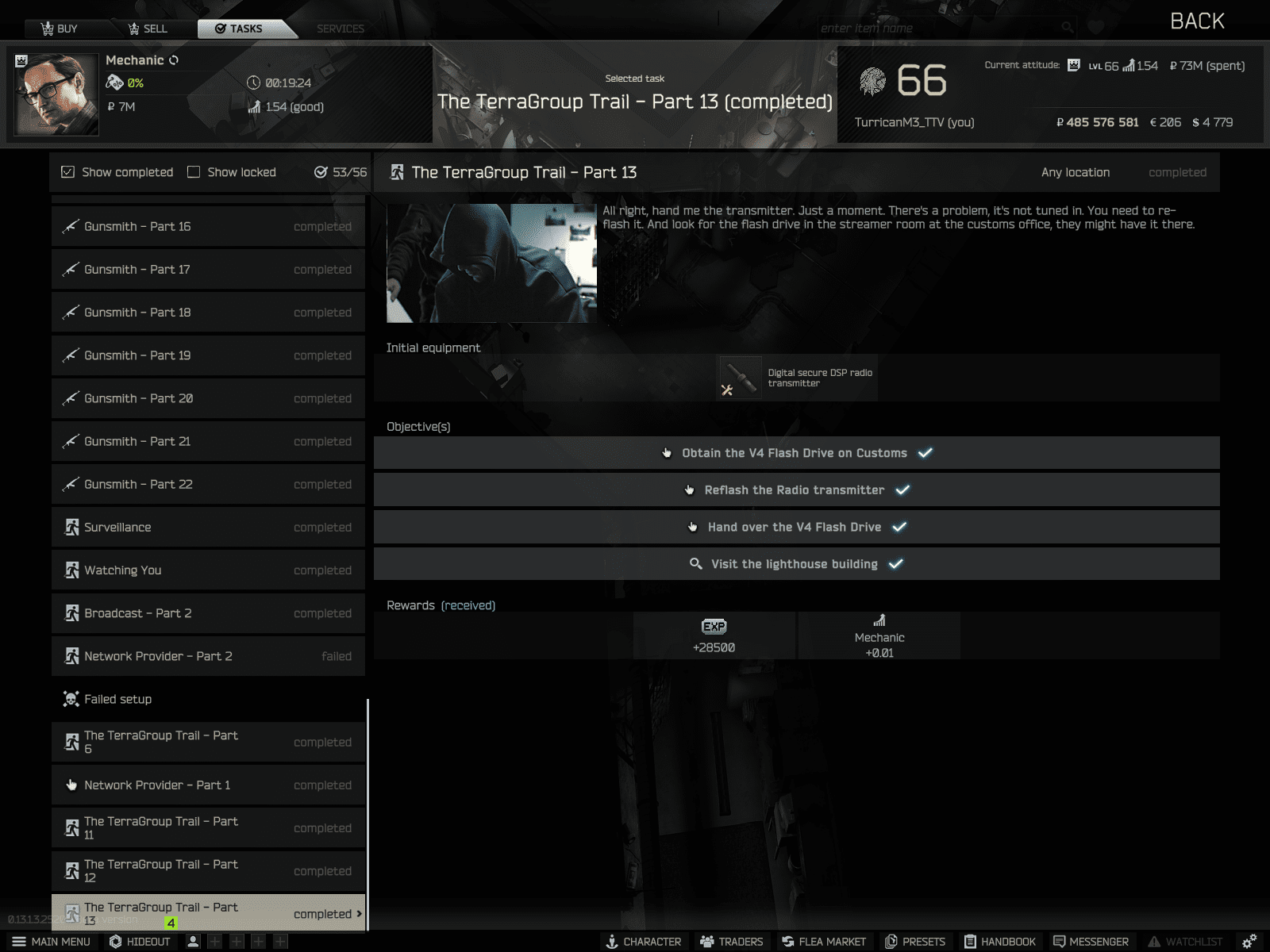Select Gunsmith - Part 18 task
The image size is (1270, 952).
tap(208, 312)
